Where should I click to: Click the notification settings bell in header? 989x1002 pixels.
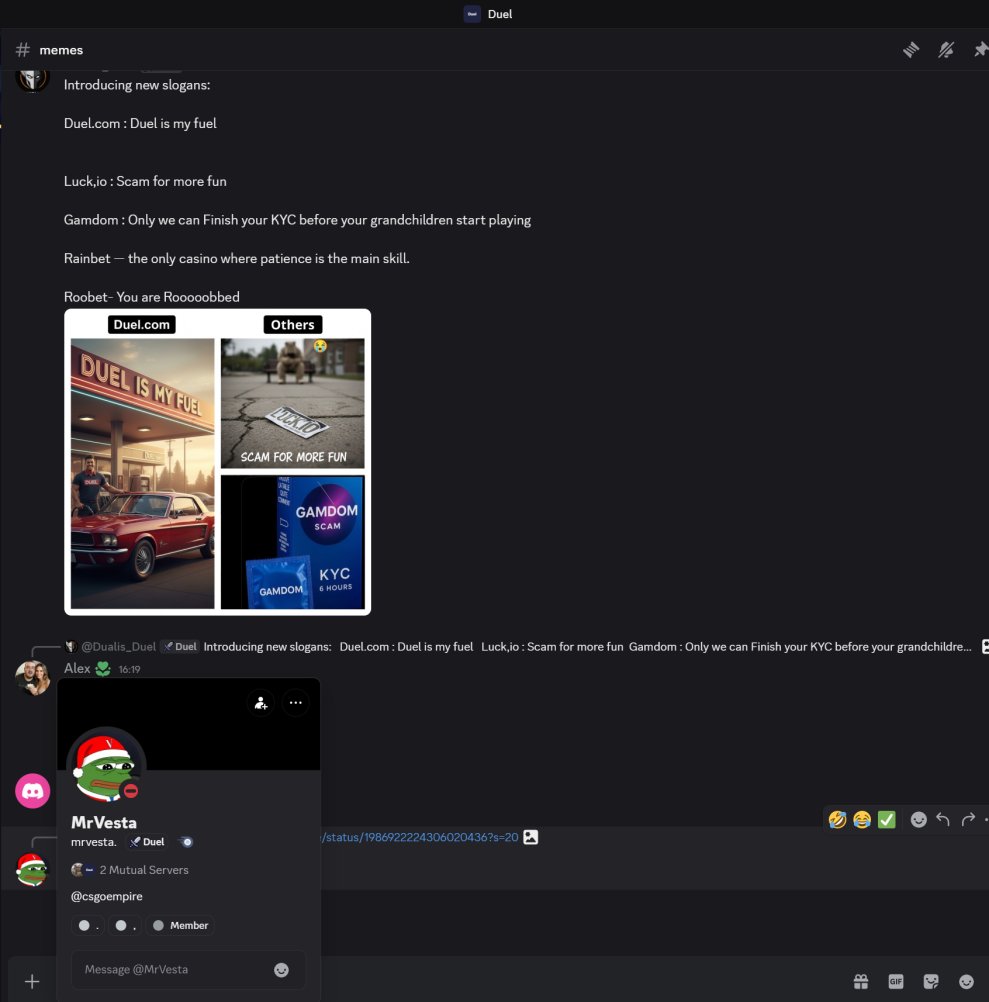pos(946,50)
